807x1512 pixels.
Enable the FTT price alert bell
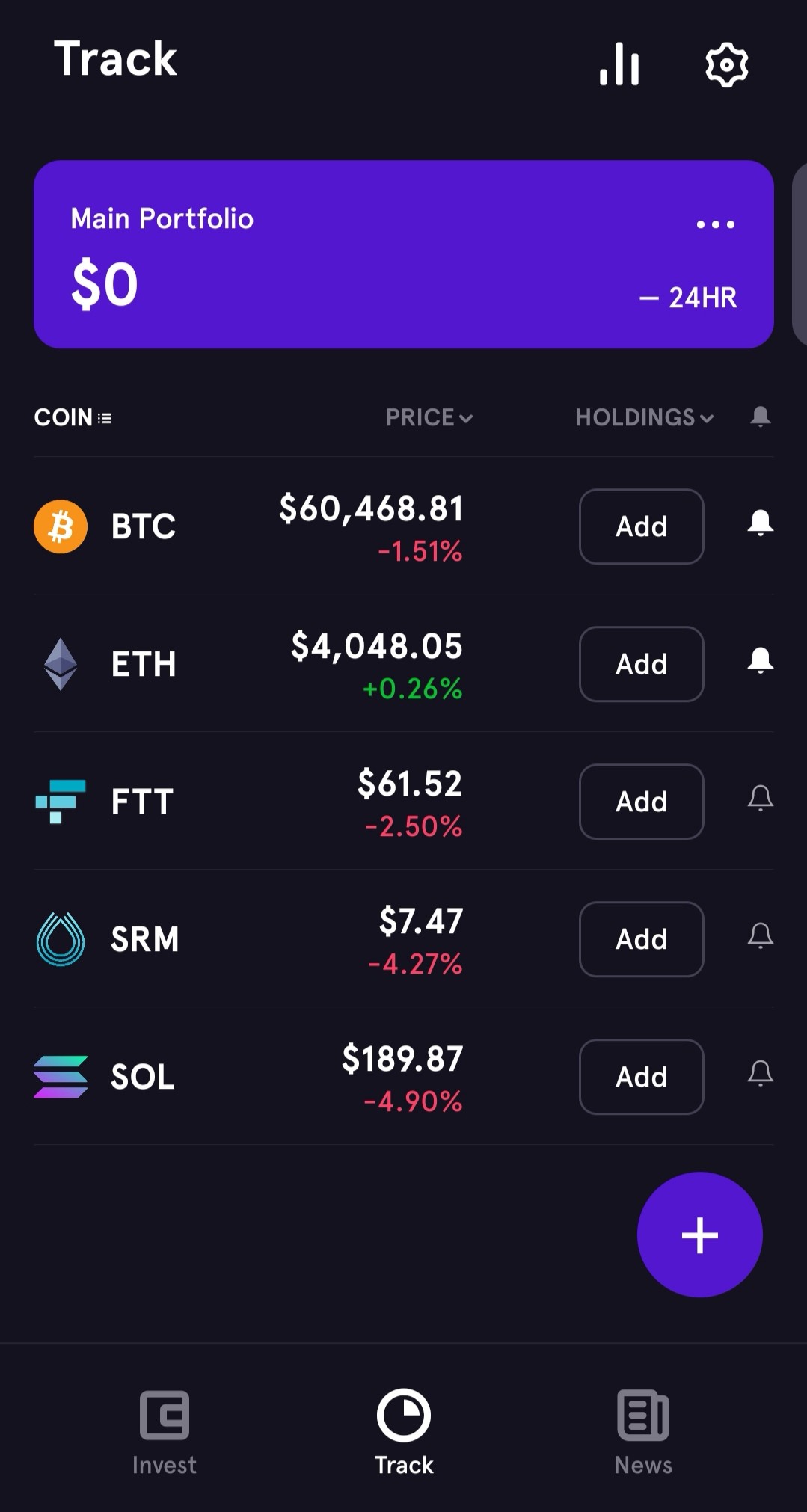pyautogui.click(x=761, y=798)
